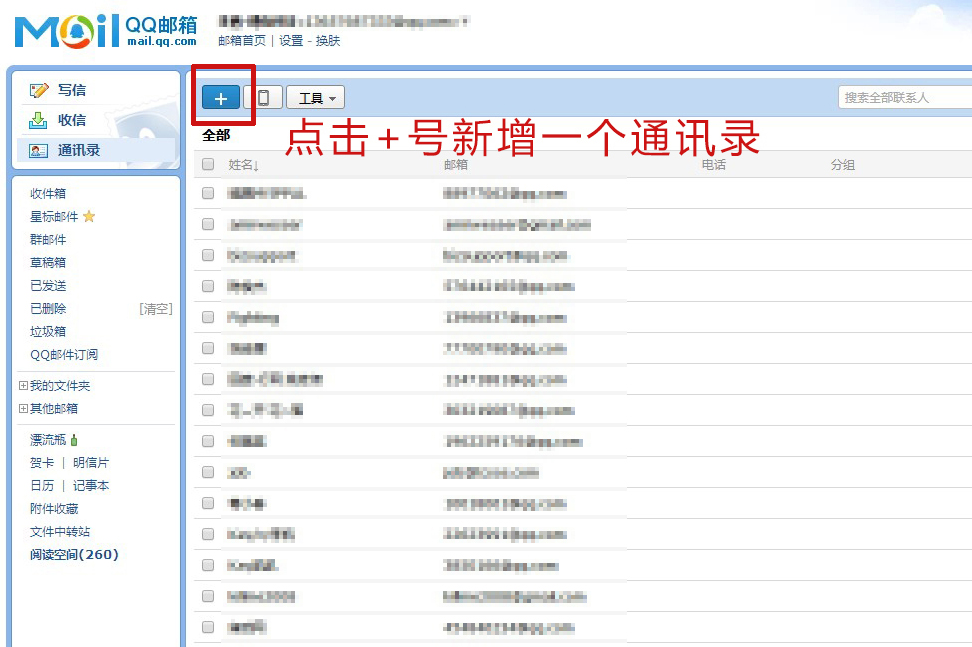972x647 pixels.
Task: Check the first contact row checkbox
Action: pos(208,193)
